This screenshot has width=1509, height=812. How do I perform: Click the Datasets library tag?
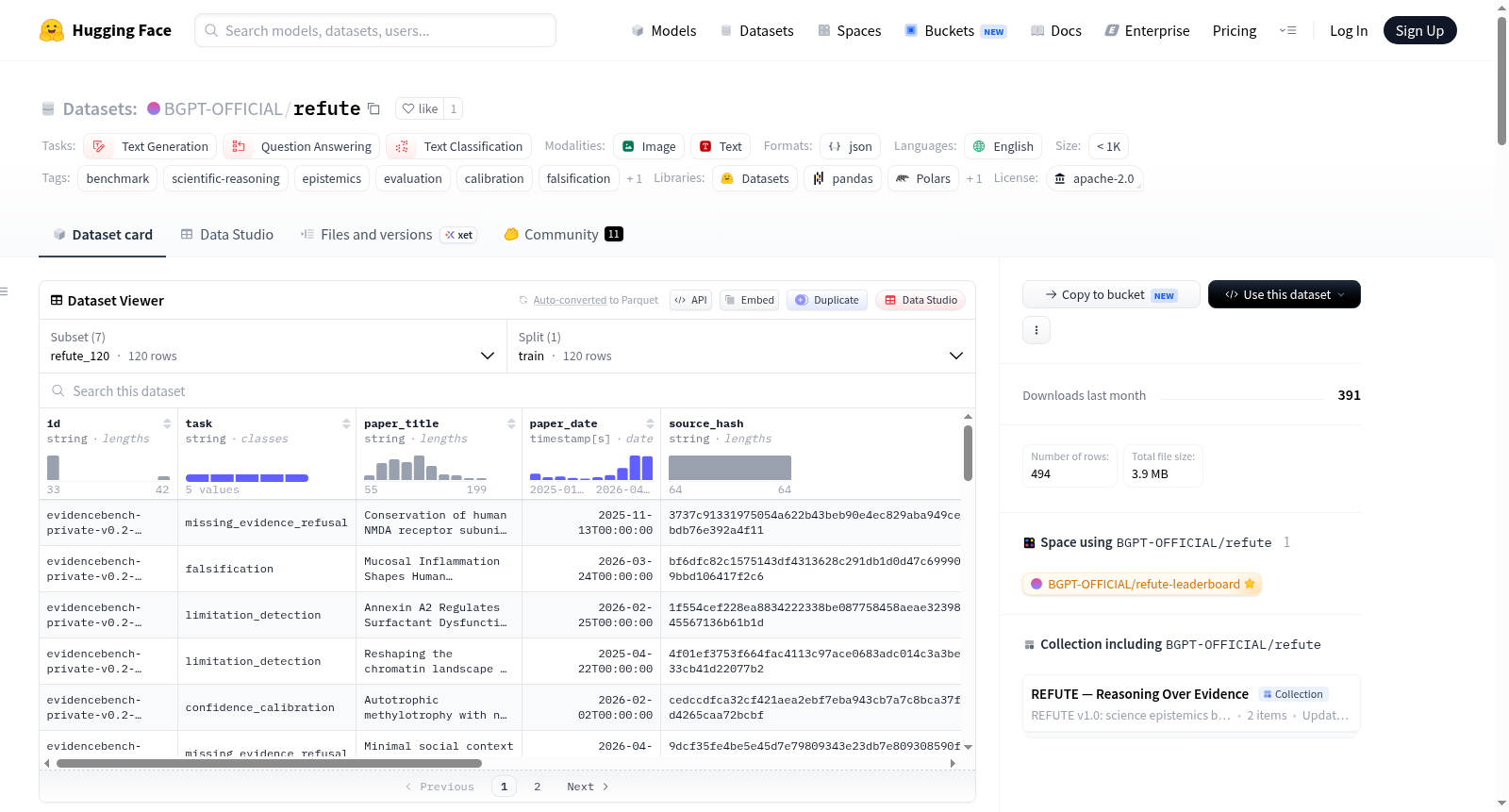pos(754,178)
